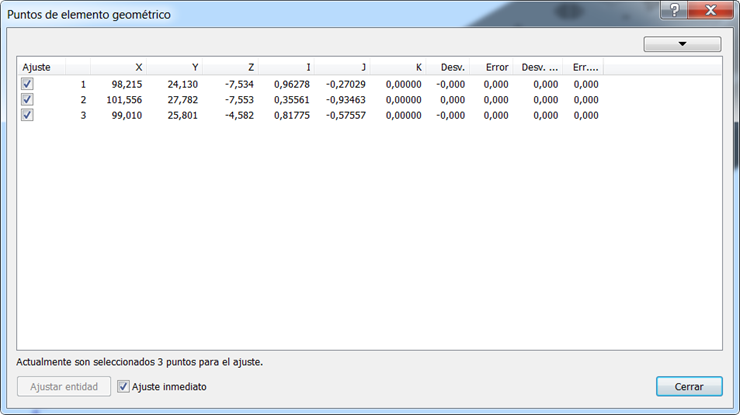This screenshot has width=740, height=415.
Task: Click the Y column header
Action: (175, 67)
